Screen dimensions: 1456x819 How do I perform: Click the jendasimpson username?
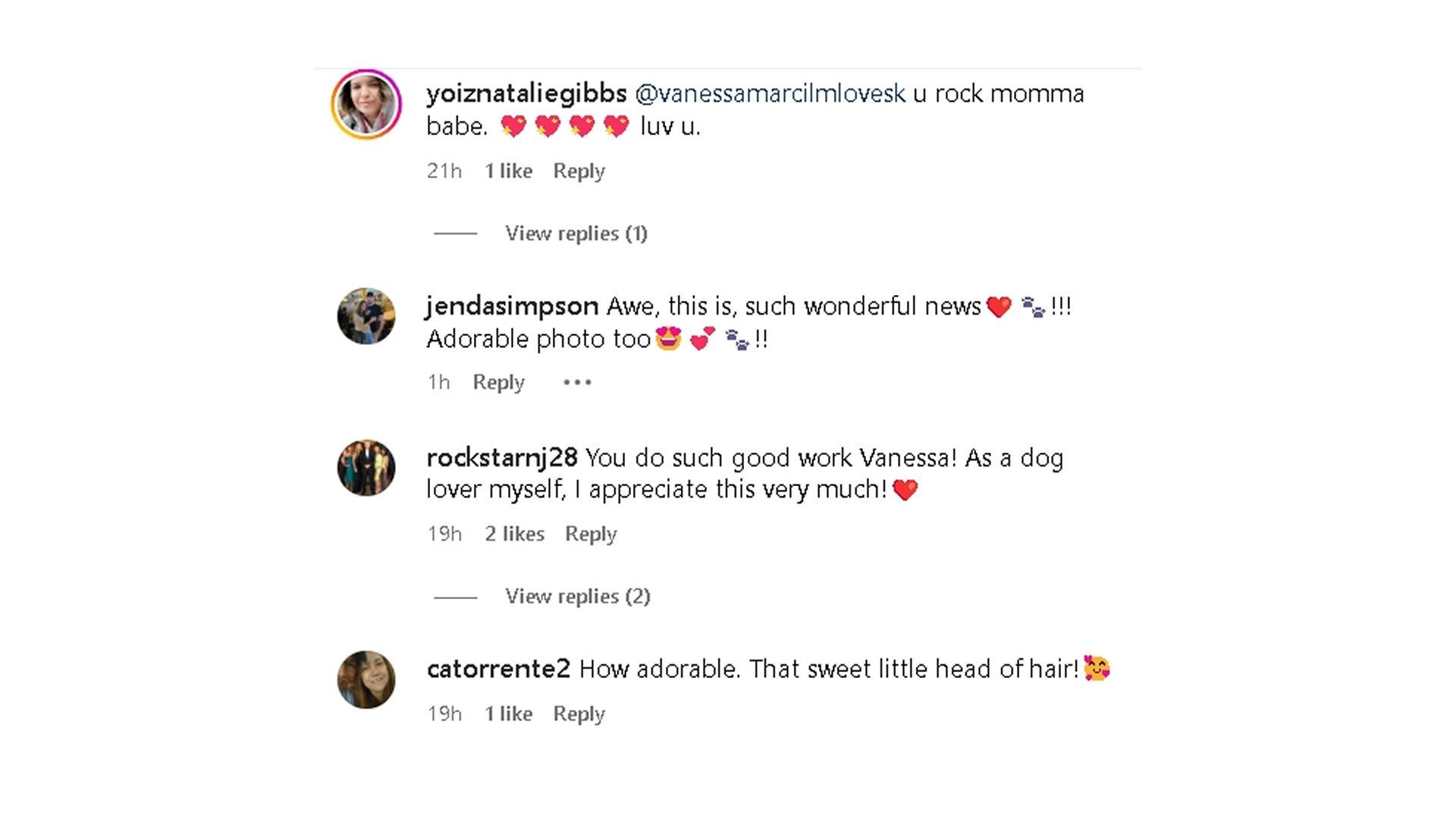[x=512, y=306]
